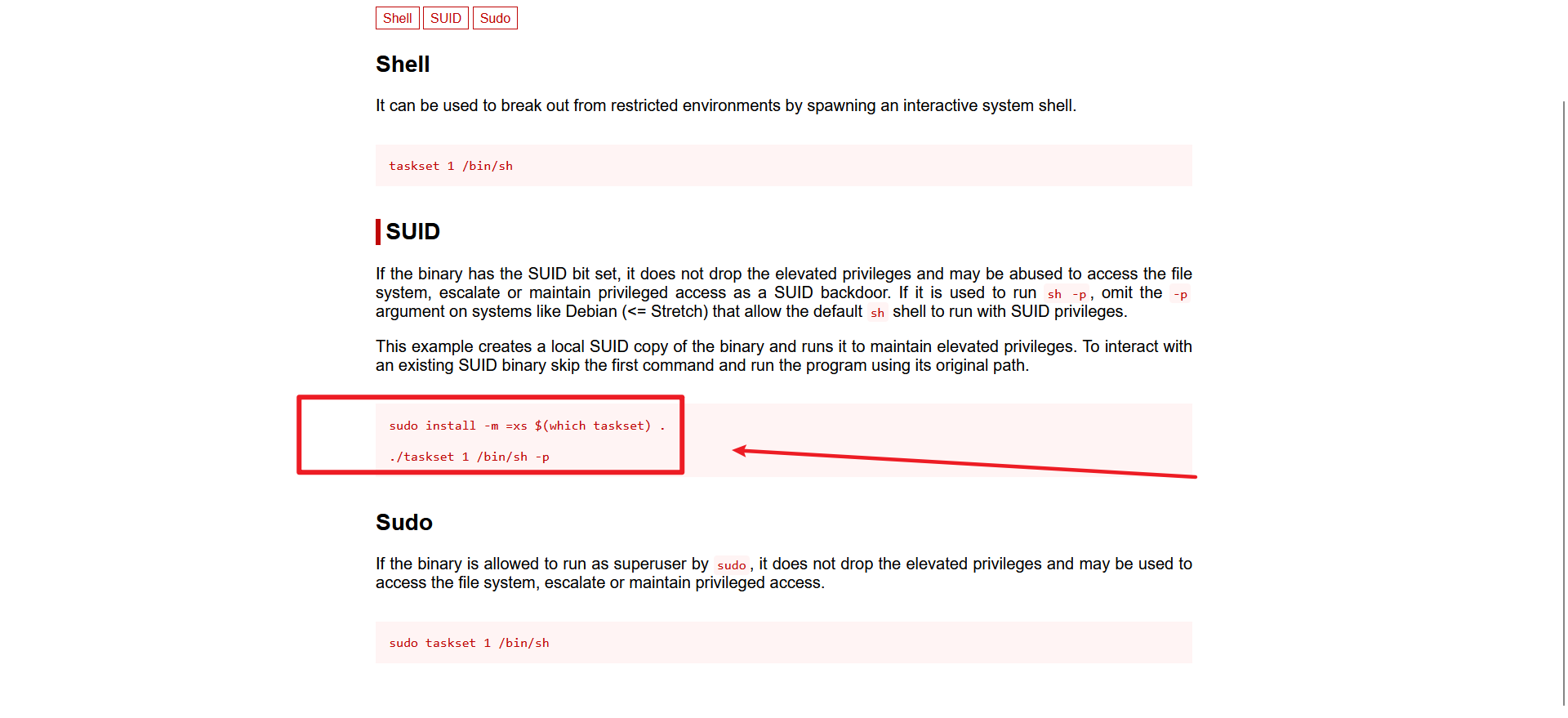This screenshot has height=718, width=1568.
Task: Click the 'taskset 1 /bin/sh' code block
Action: (x=784, y=166)
